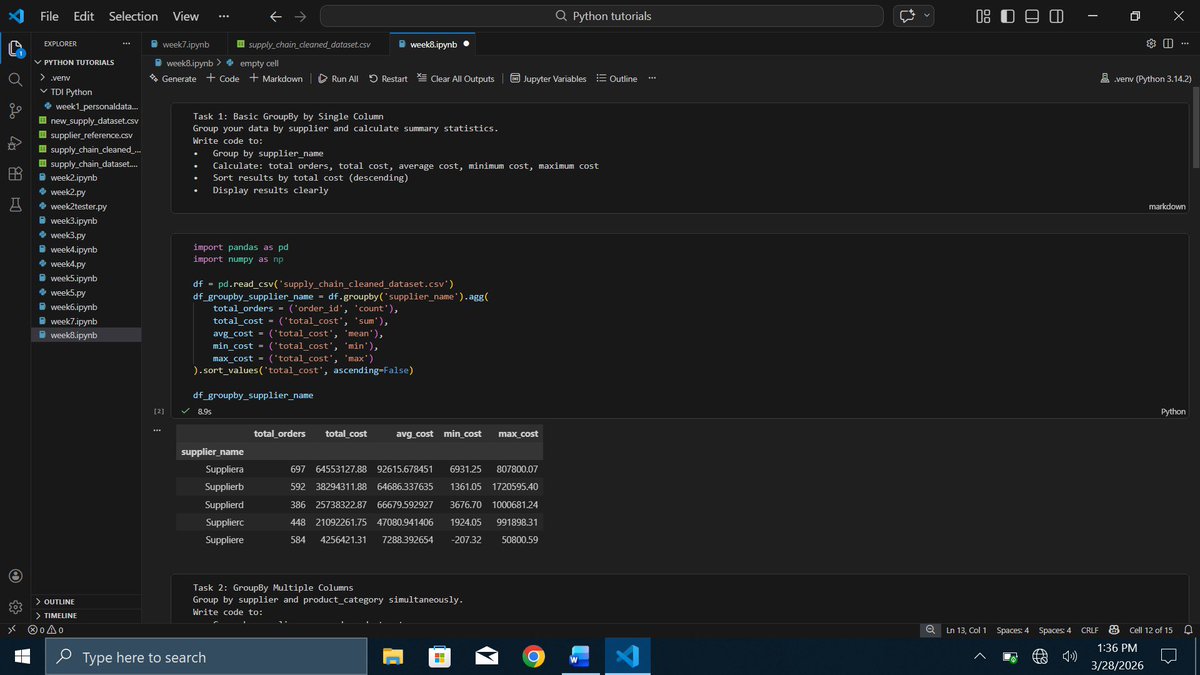Open the Extensions view
This screenshot has height=675, width=1200.
pyautogui.click(x=15, y=173)
